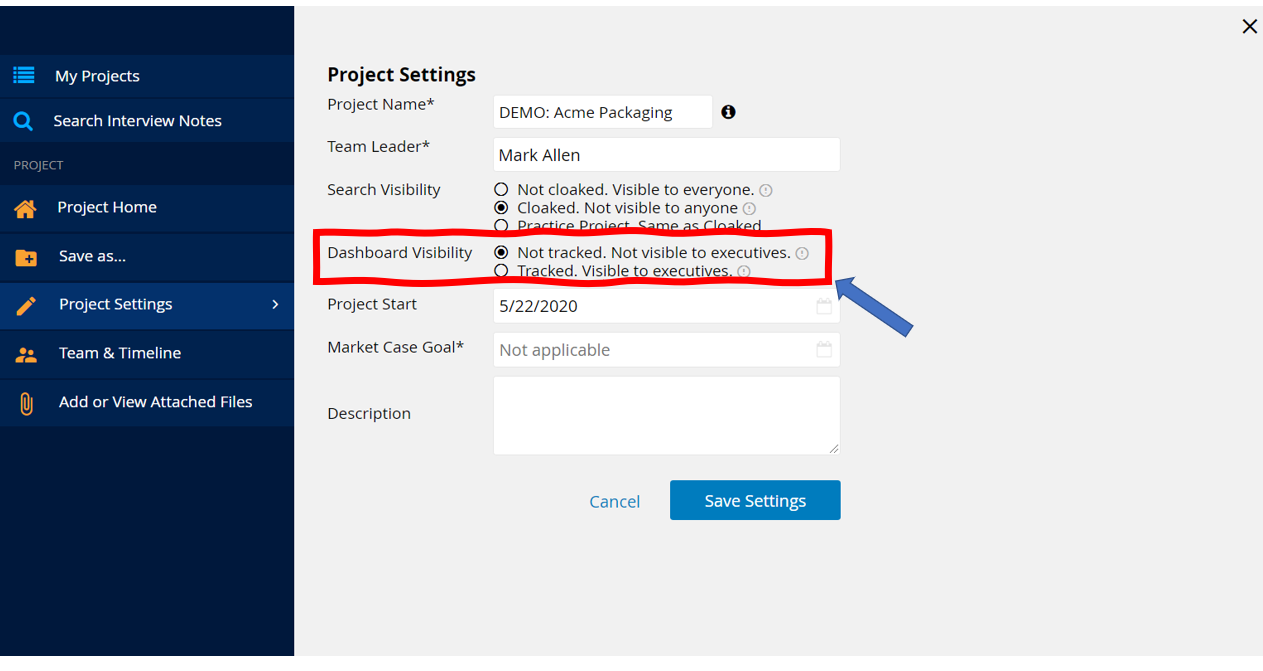Viewport: 1263px width, 671px height.
Task: Open Add or View Attached Files
Action: click(x=147, y=402)
